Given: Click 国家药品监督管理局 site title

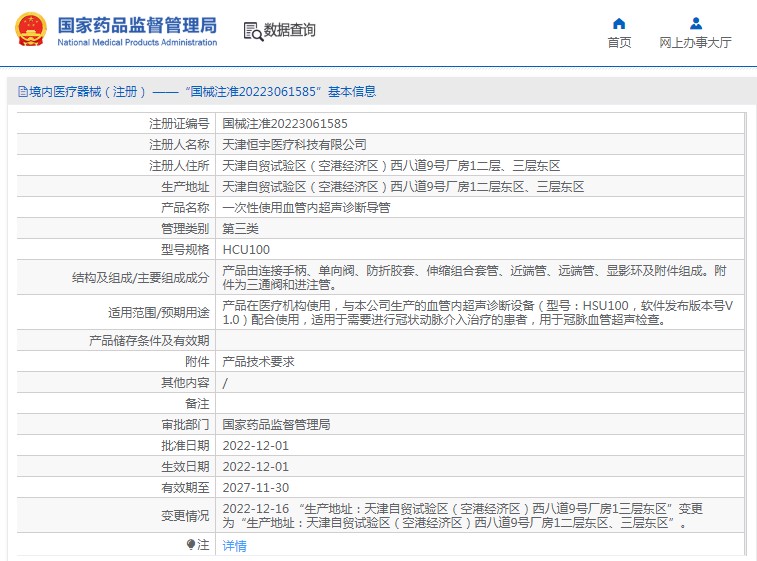Looking at the screenshot, I should coord(137,25).
